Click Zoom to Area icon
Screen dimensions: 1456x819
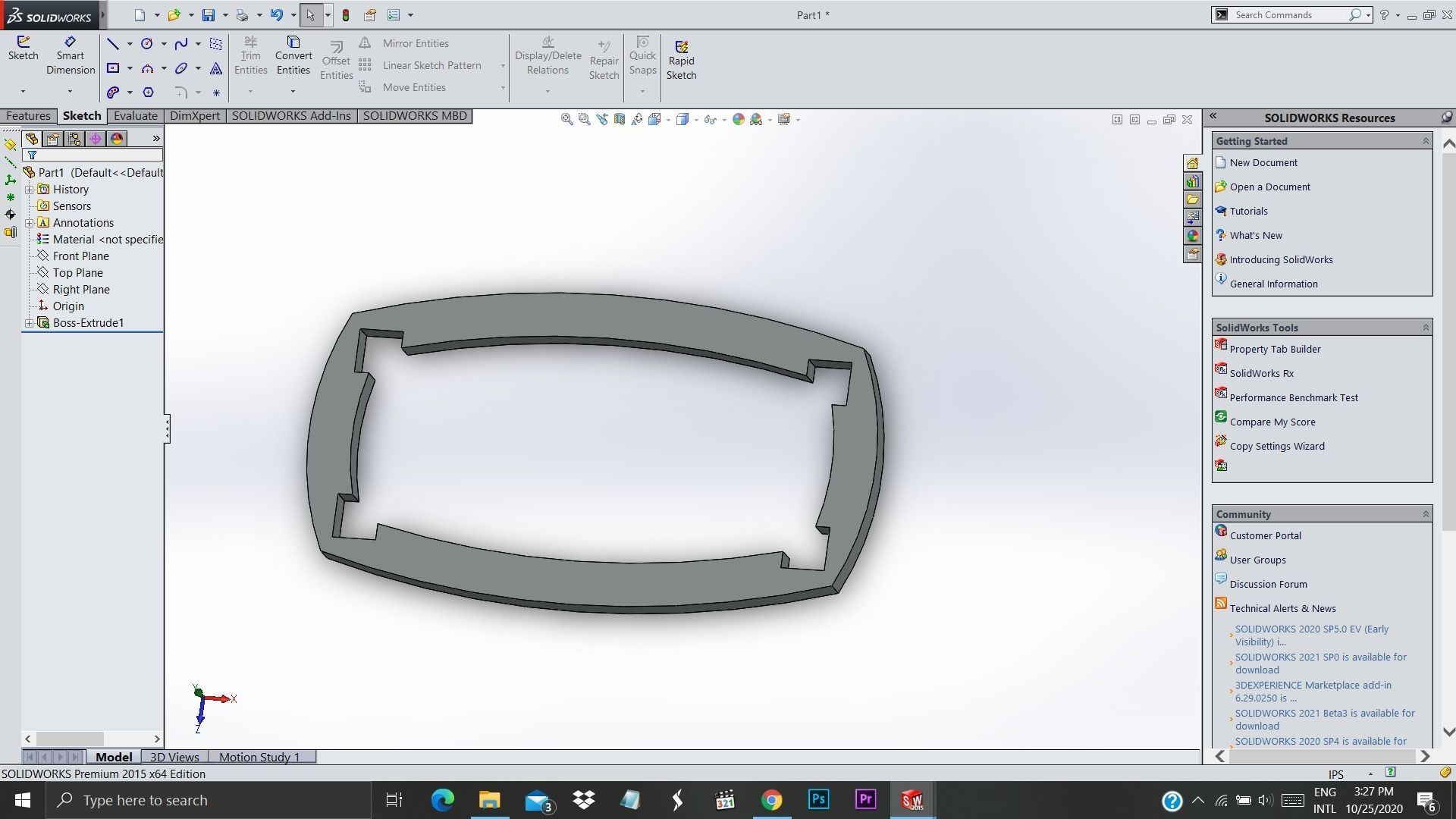[x=584, y=119]
